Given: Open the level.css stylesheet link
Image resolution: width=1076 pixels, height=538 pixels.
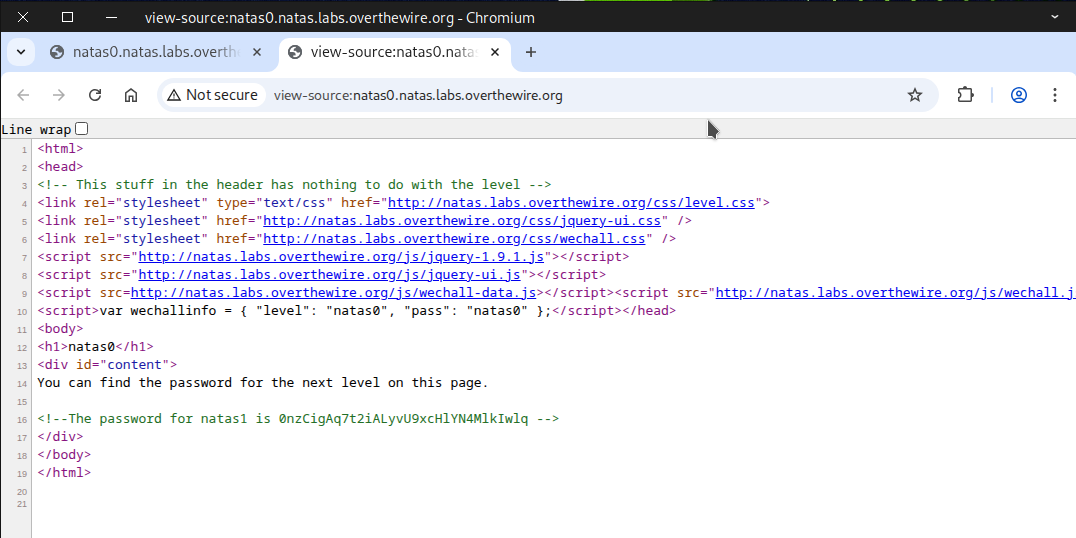Looking at the screenshot, I should coord(571,203).
